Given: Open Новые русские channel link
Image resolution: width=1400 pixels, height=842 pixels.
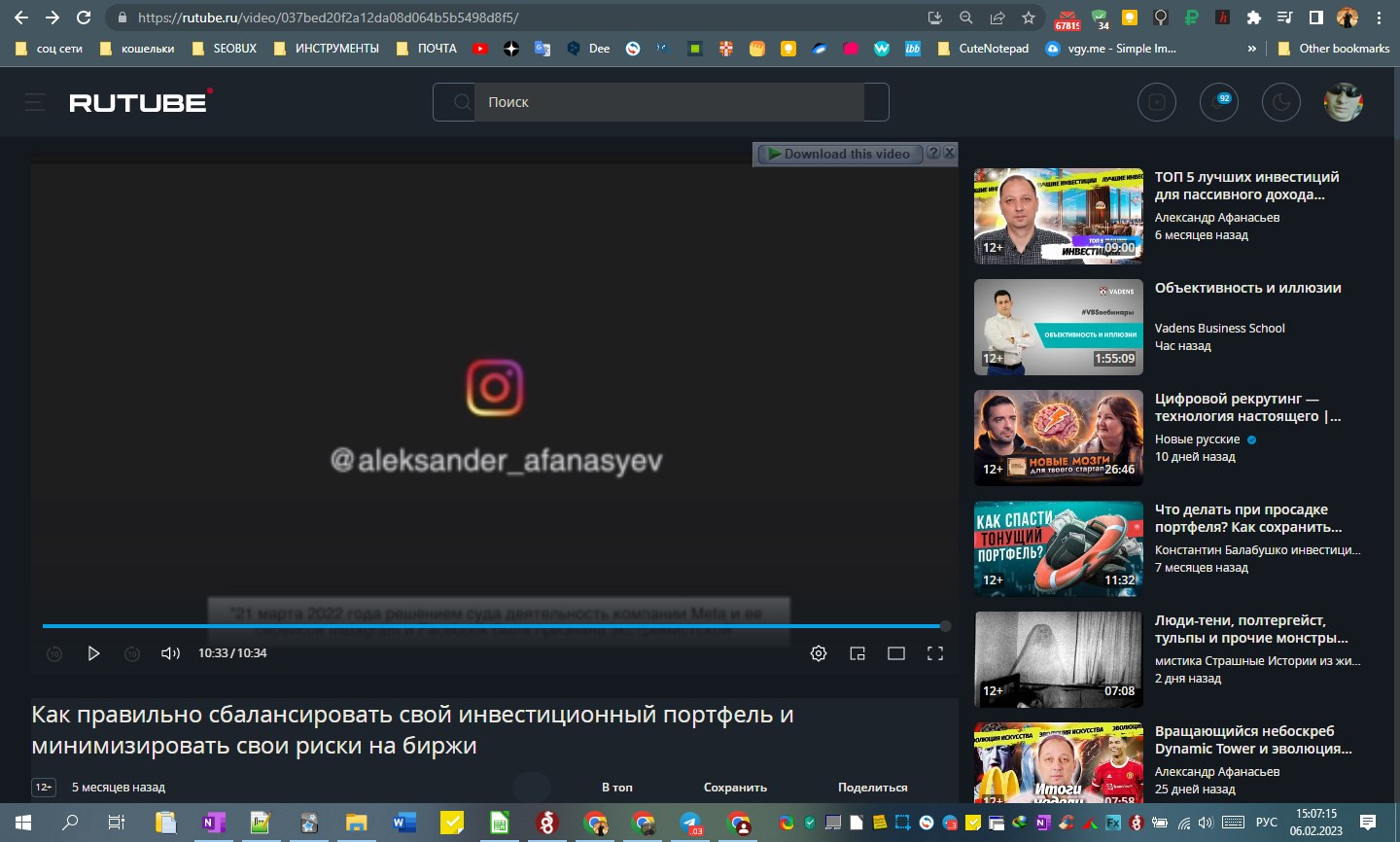Looking at the screenshot, I should pyautogui.click(x=1197, y=439).
